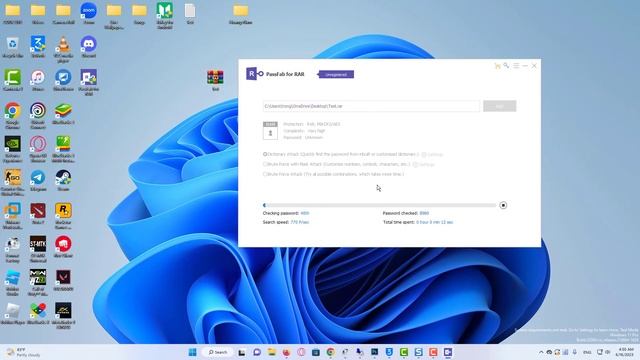The height and width of the screenshot is (360, 640).
Task: Select the green Malwarebytes-style M shortcut
Action: 164,16
